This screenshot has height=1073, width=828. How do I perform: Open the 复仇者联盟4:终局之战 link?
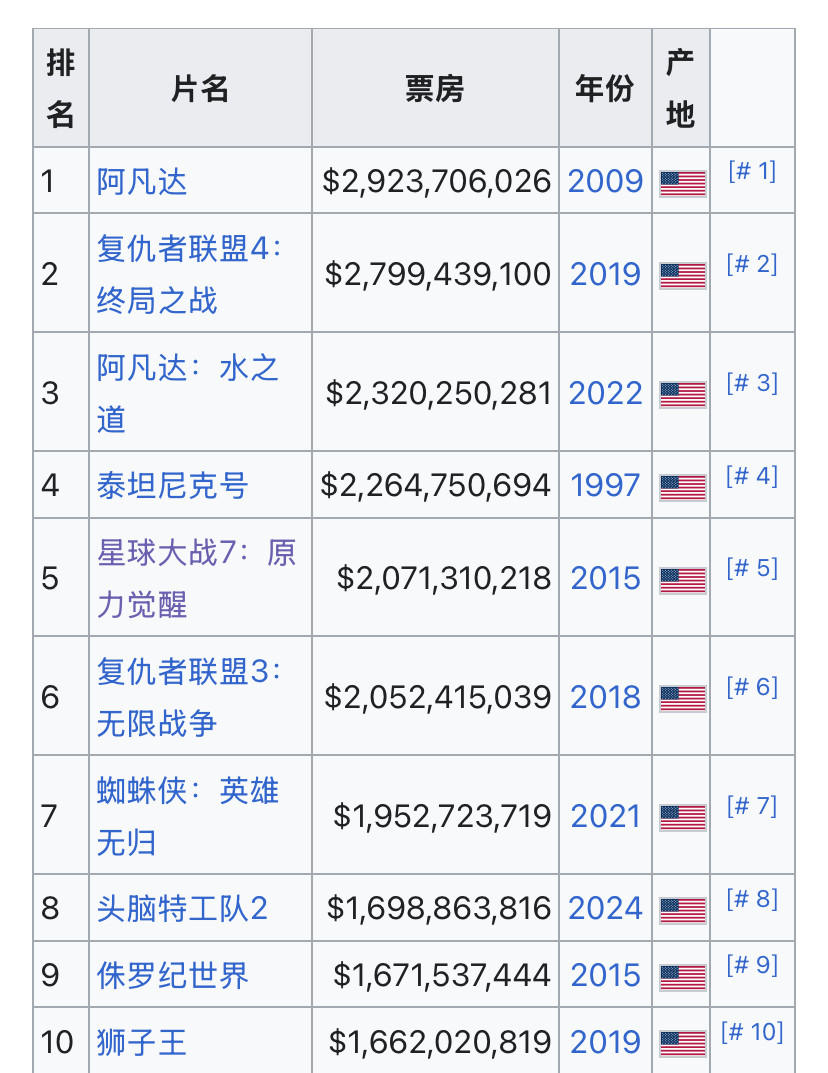[190, 274]
